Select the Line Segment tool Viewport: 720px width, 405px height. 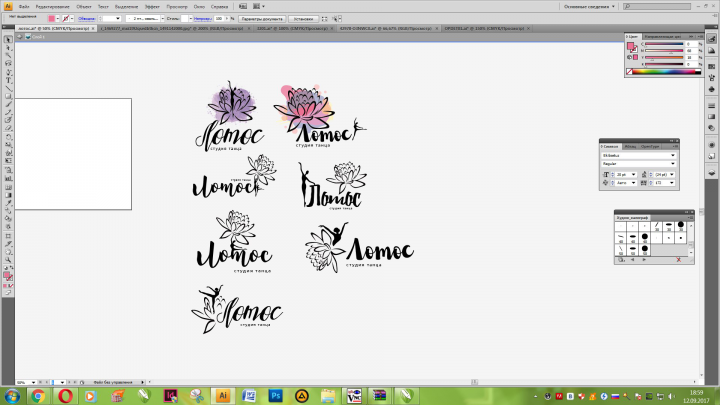click(8, 88)
